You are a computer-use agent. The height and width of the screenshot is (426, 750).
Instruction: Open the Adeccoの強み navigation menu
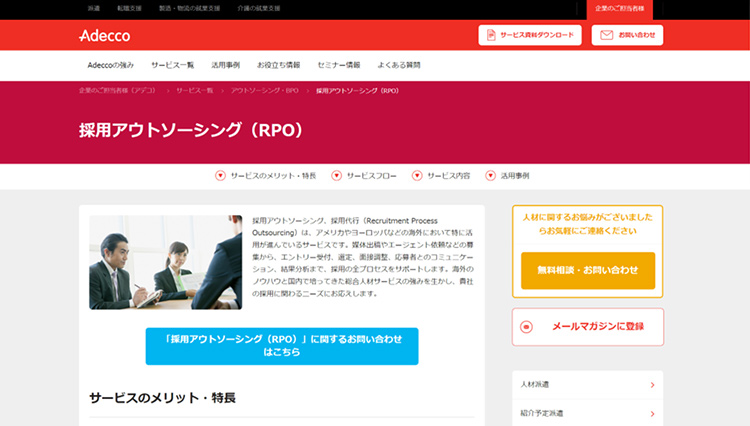tap(111, 65)
